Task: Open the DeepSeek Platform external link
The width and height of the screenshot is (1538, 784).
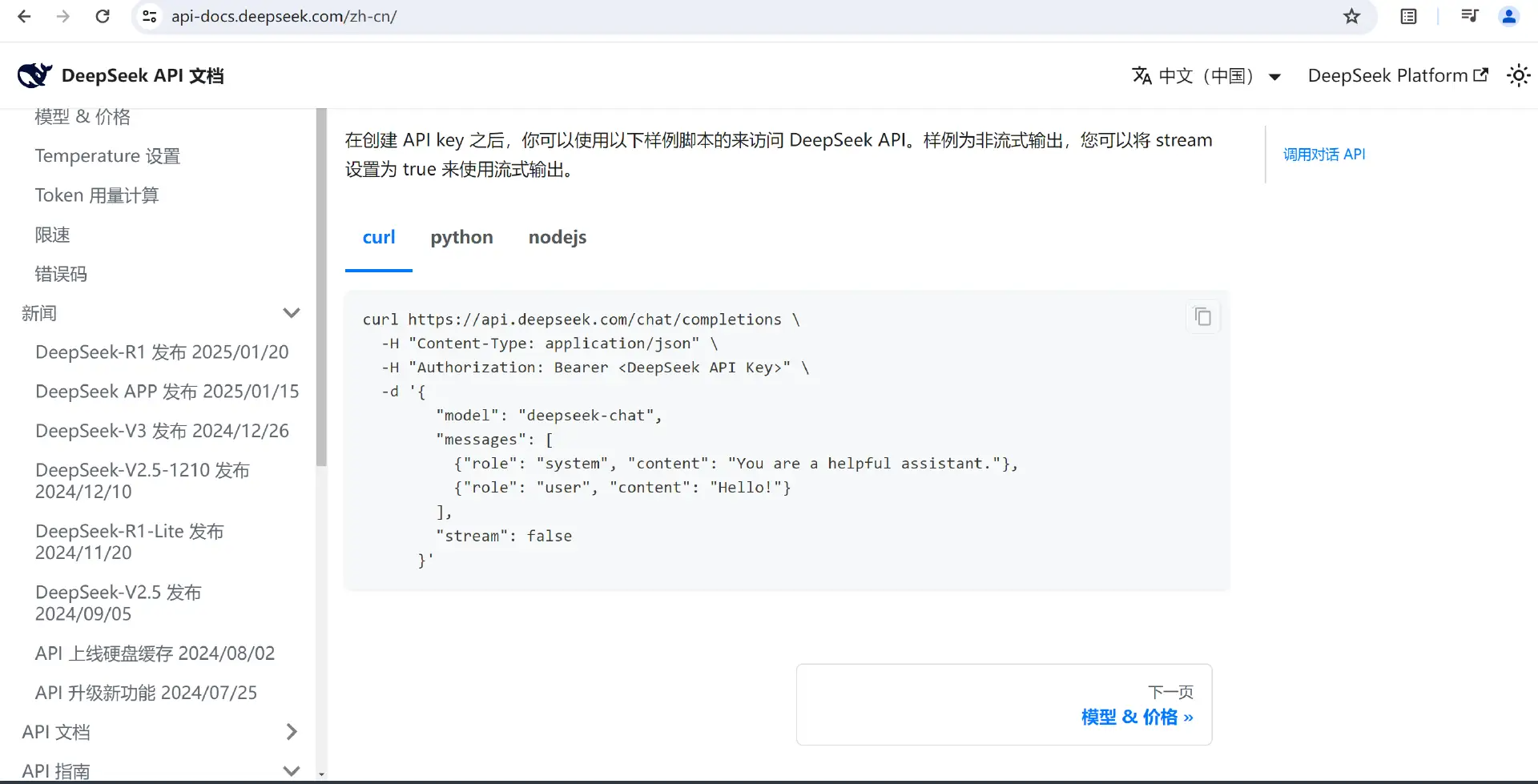Action: click(1398, 75)
